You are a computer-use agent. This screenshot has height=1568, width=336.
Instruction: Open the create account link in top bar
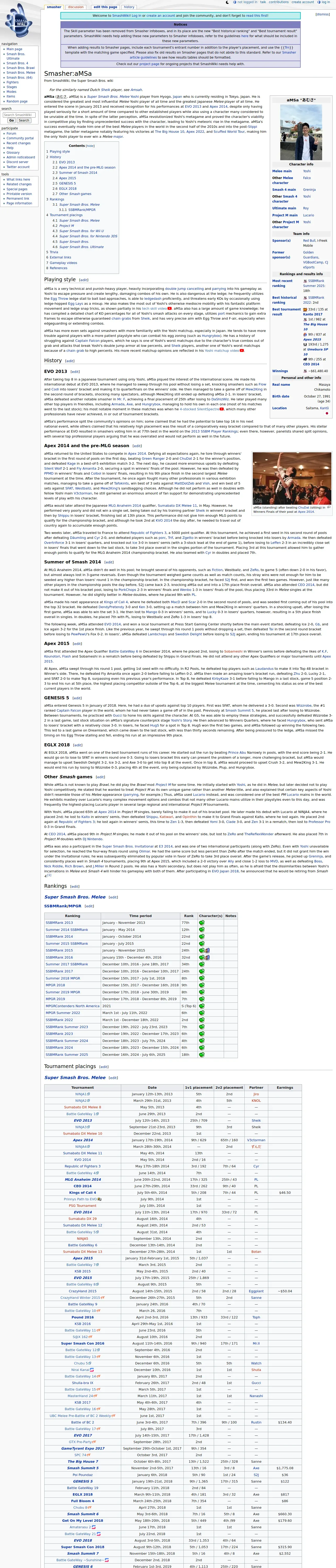(303, 2)
